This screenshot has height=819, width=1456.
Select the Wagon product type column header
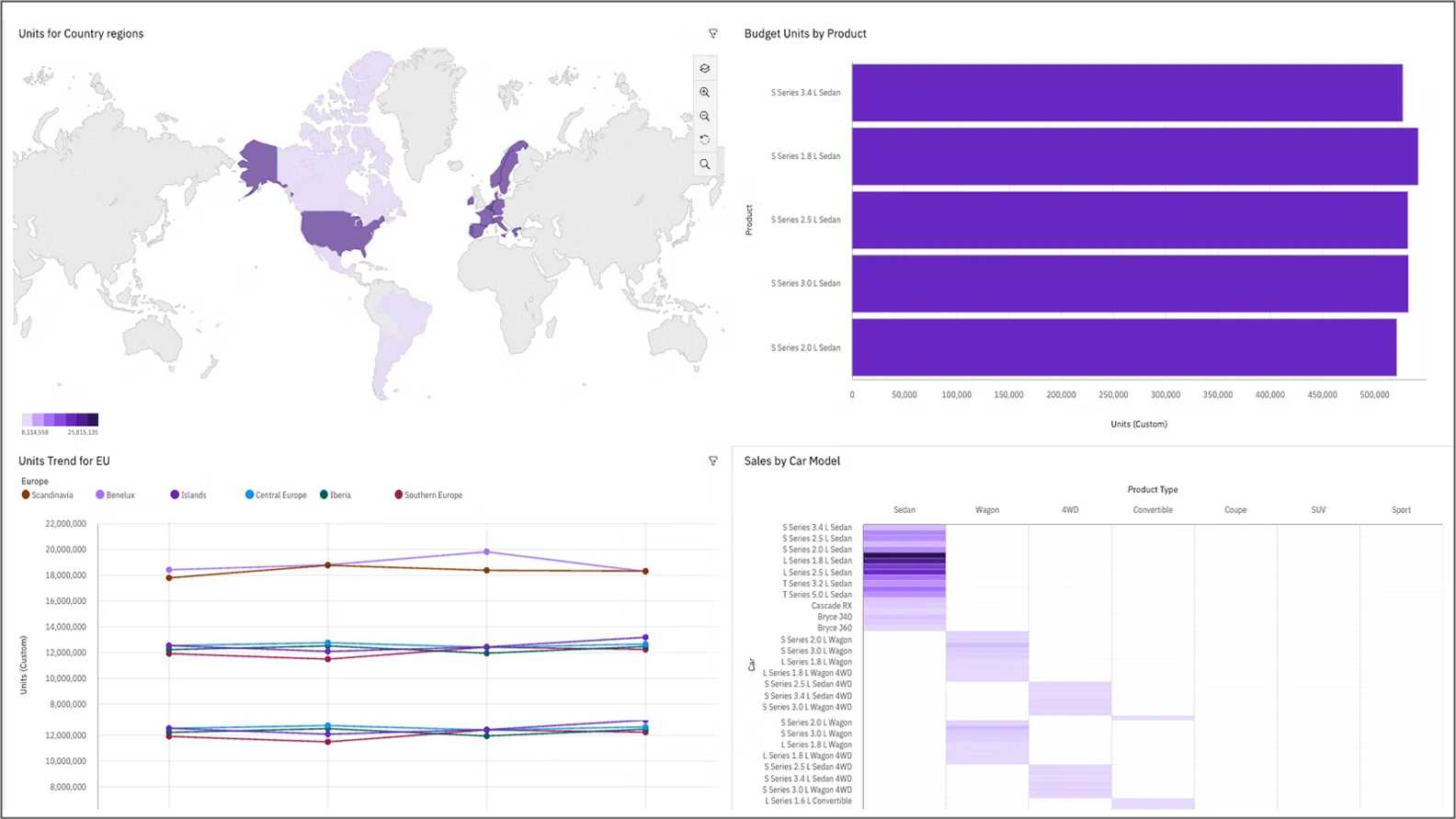(x=987, y=510)
